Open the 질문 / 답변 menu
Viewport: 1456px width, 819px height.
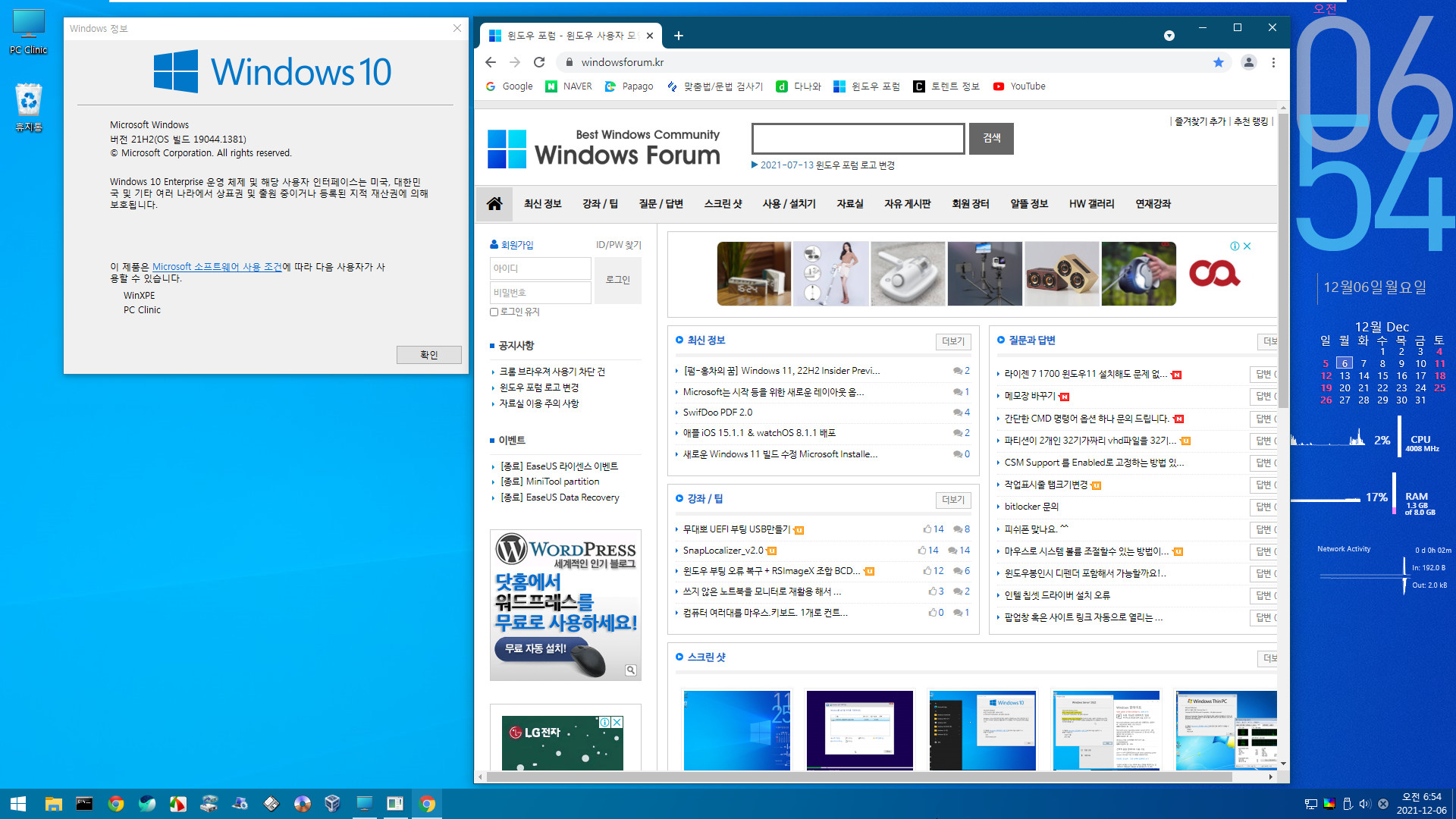tap(661, 203)
